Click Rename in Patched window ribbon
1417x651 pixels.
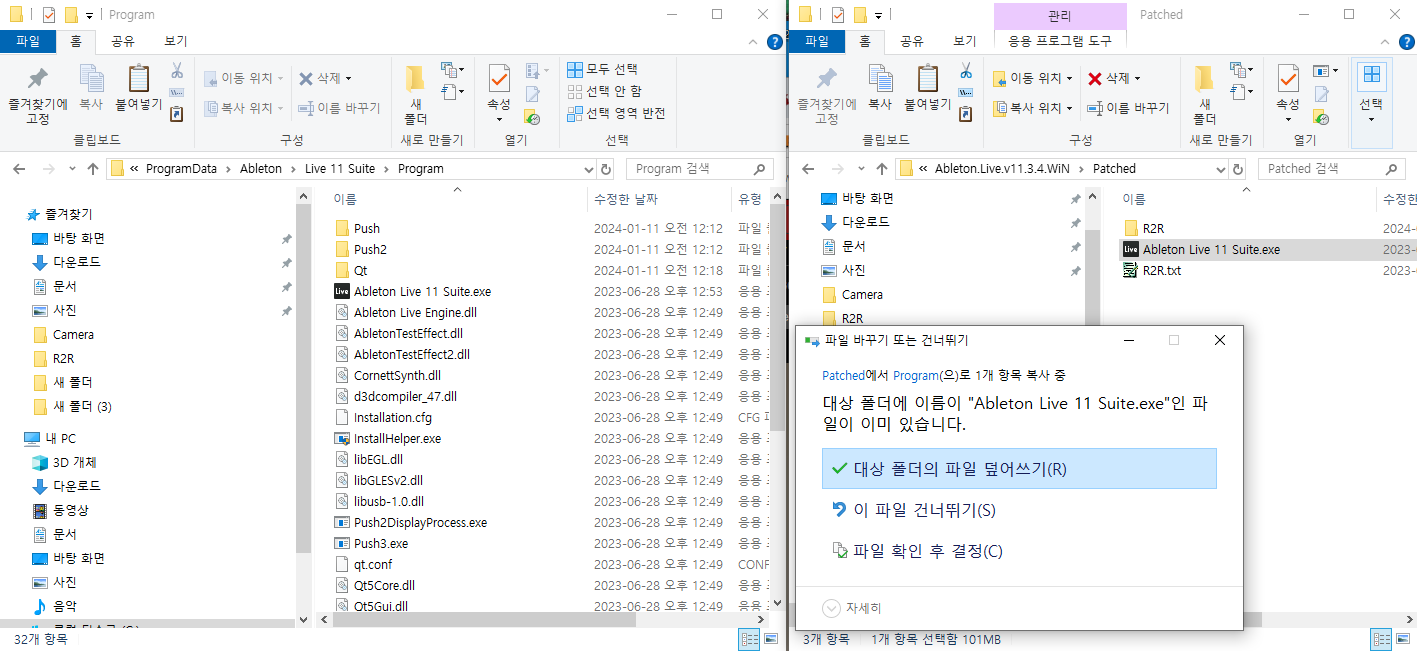pyautogui.click(x=1128, y=108)
